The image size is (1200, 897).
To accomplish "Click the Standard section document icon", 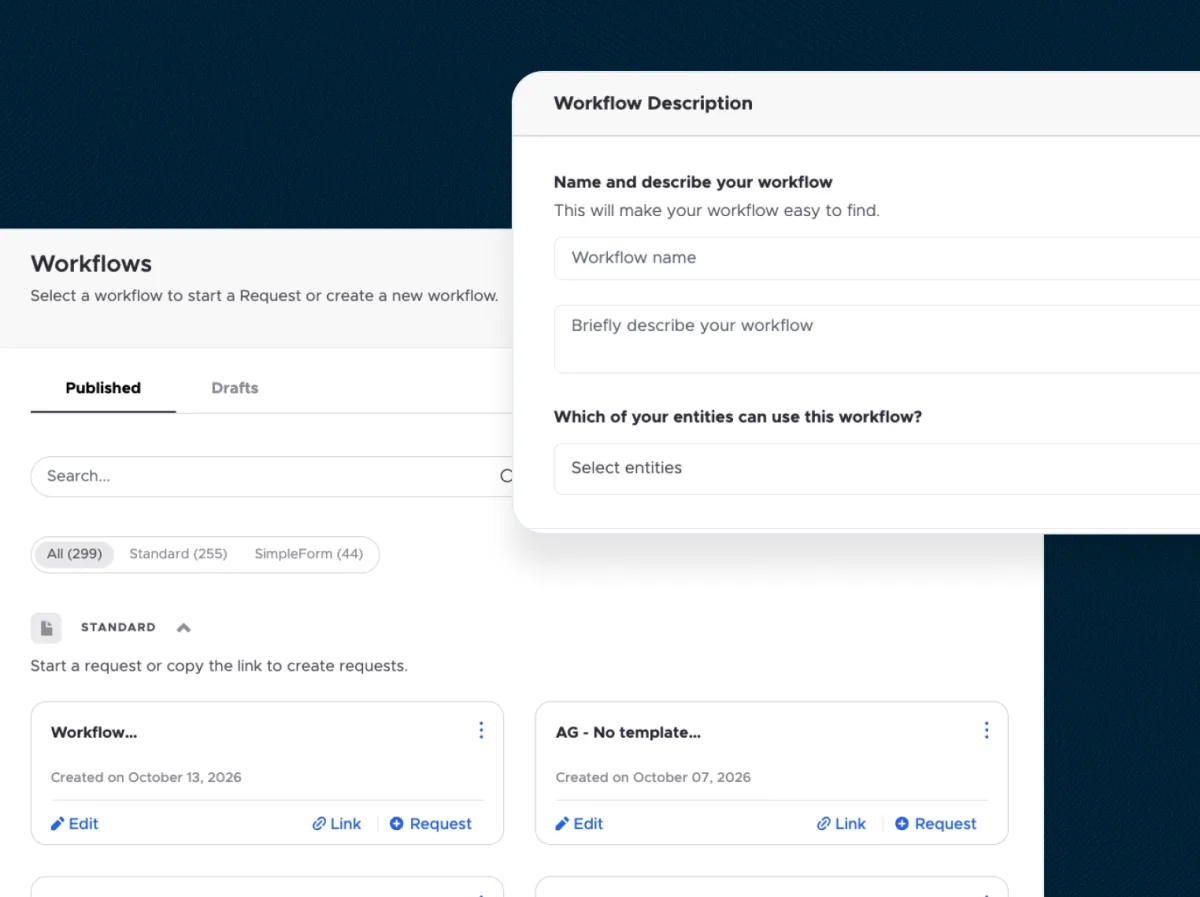I will point(46,628).
